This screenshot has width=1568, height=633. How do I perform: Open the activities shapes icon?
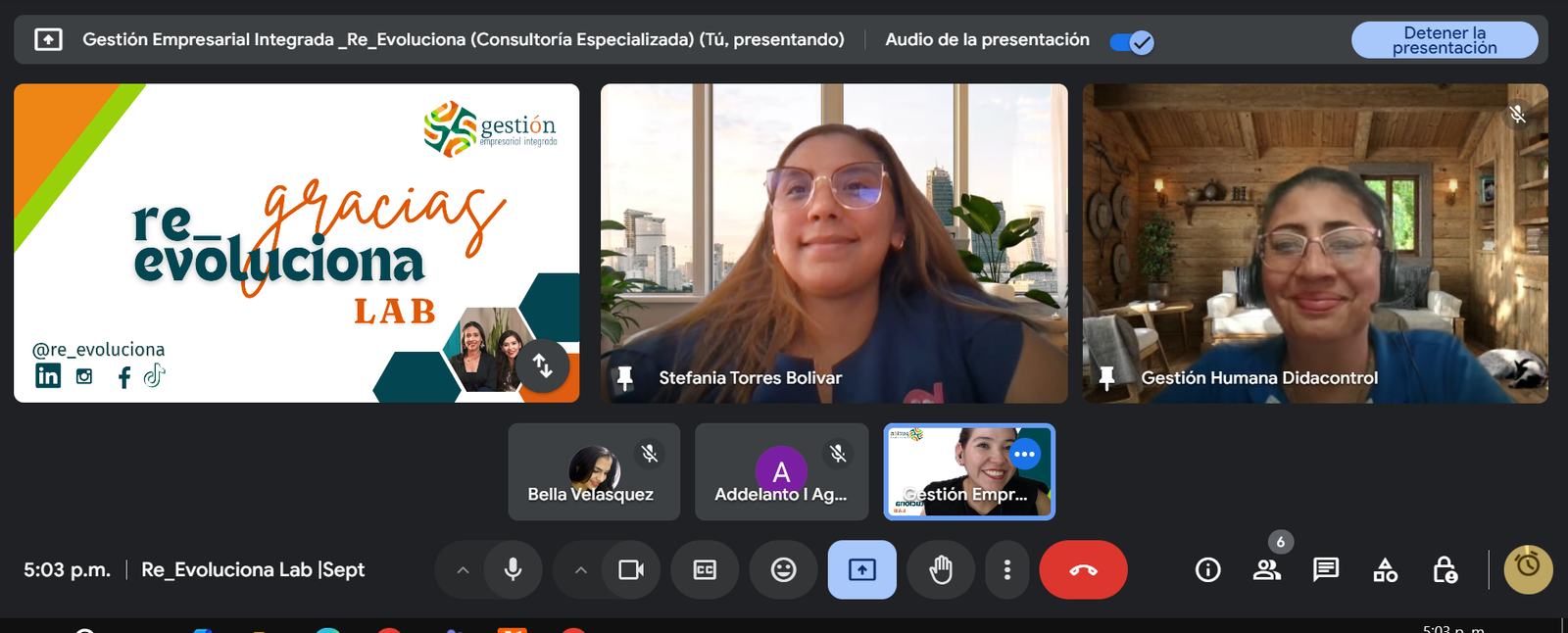pos(1386,569)
